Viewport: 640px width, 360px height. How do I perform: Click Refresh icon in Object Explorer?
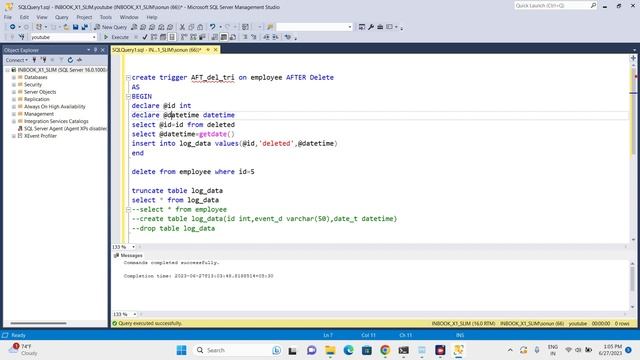coord(70,60)
